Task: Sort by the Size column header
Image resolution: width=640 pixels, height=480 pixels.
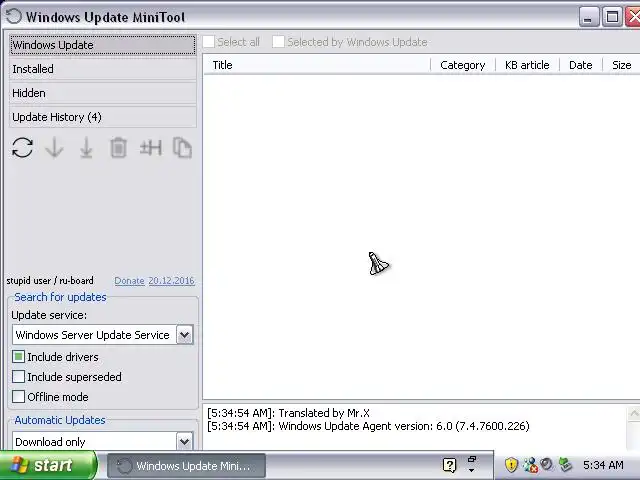Action: (x=622, y=65)
